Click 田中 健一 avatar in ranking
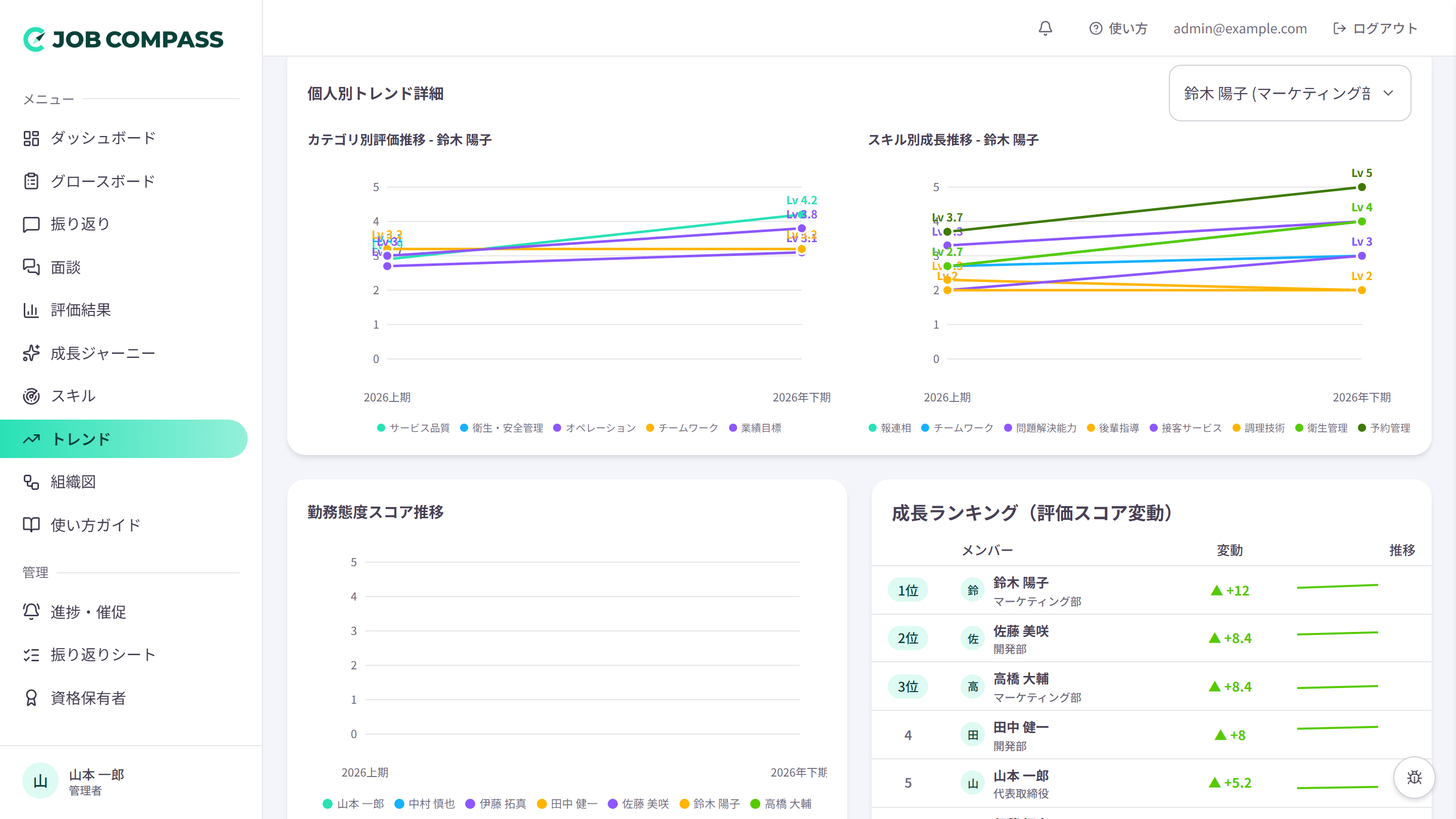This screenshot has width=1456, height=819. coord(973,735)
